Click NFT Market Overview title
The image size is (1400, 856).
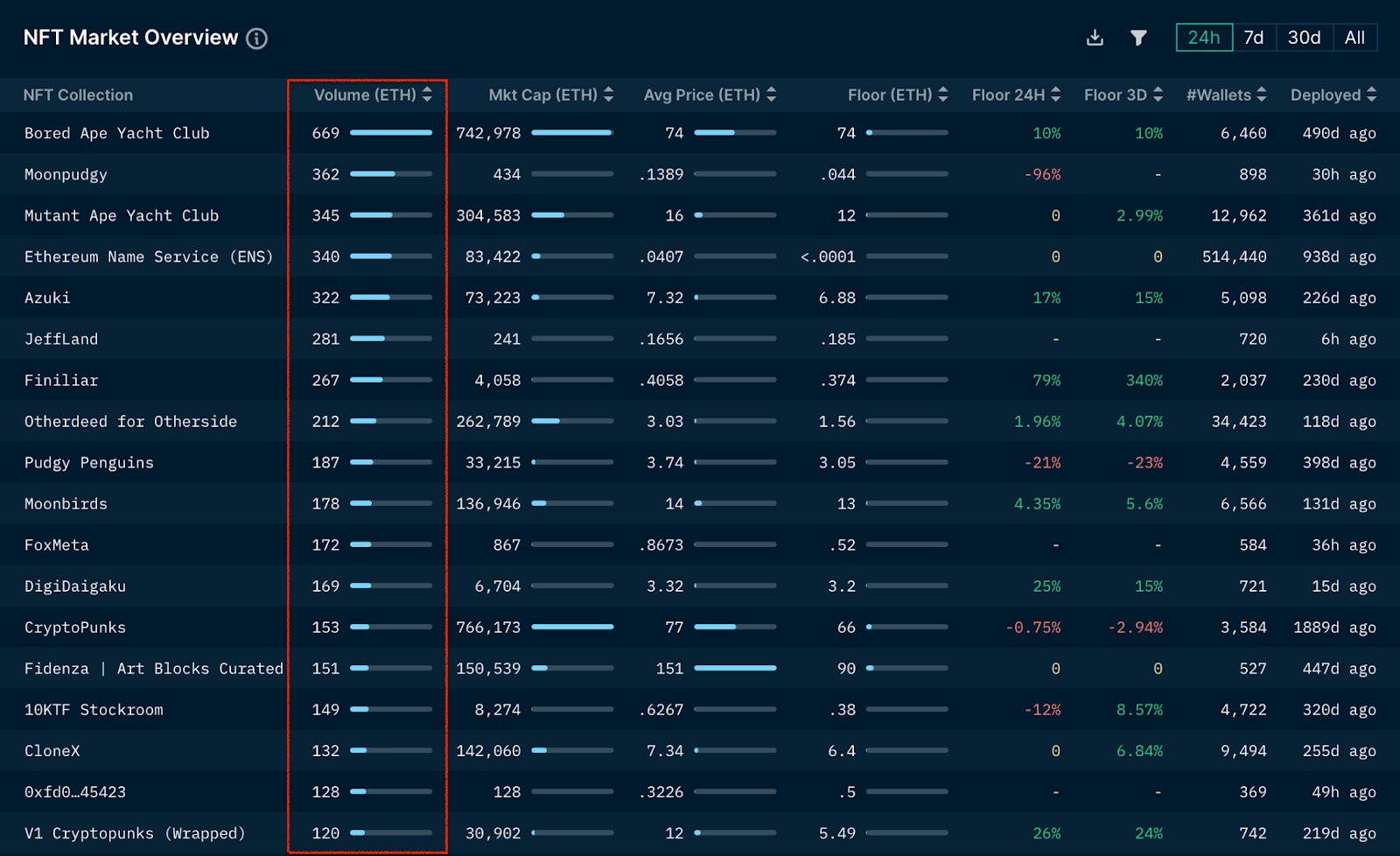130,38
